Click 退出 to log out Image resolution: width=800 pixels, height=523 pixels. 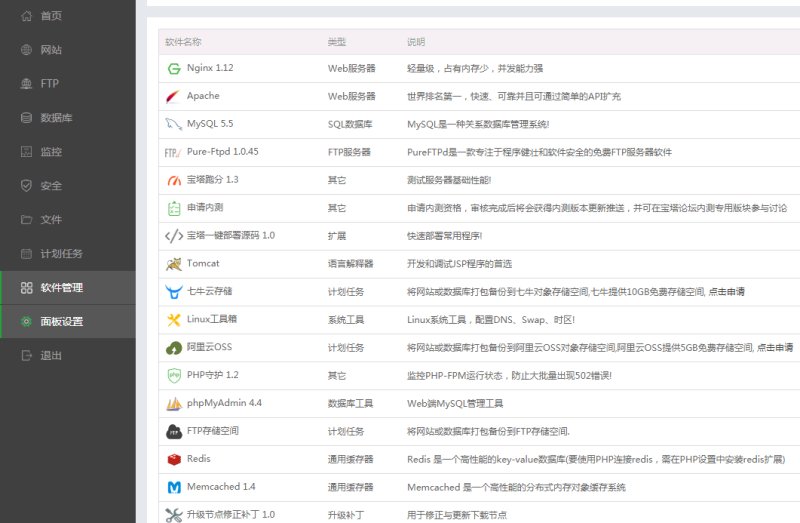68,355
